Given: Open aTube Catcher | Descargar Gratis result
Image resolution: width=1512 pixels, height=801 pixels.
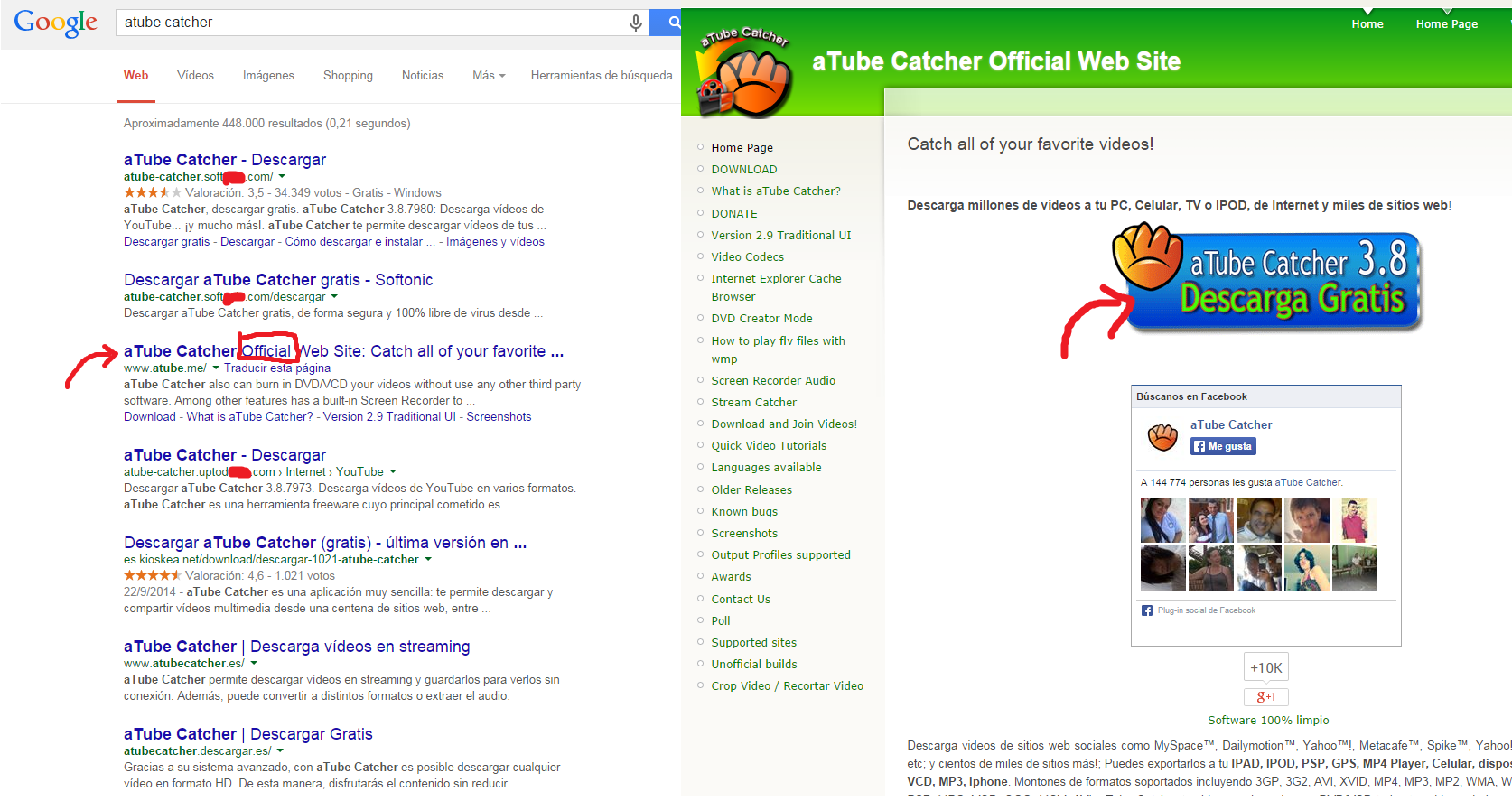Looking at the screenshot, I should pyautogui.click(x=248, y=734).
